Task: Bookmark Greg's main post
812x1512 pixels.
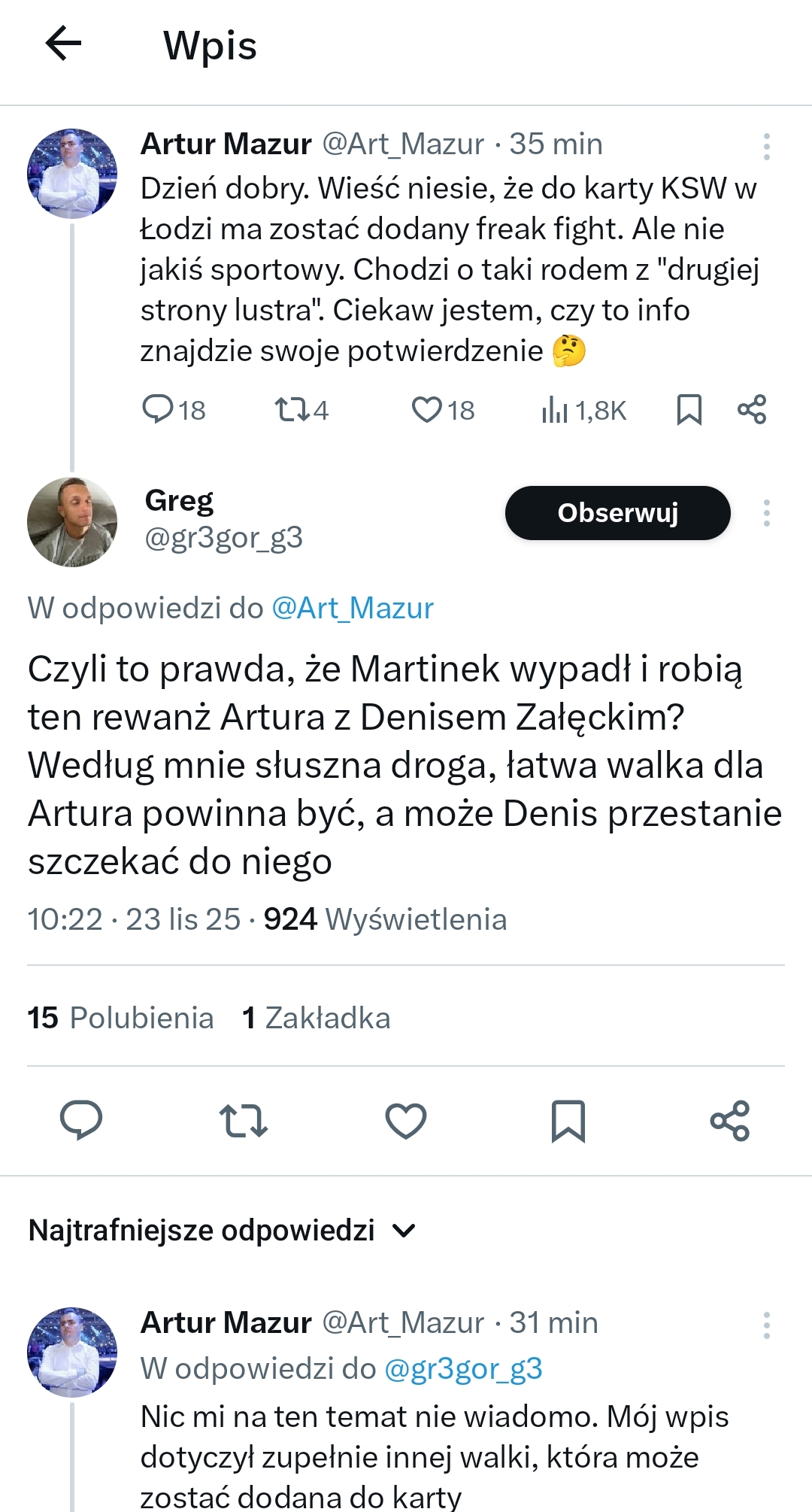Action: point(568,1121)
